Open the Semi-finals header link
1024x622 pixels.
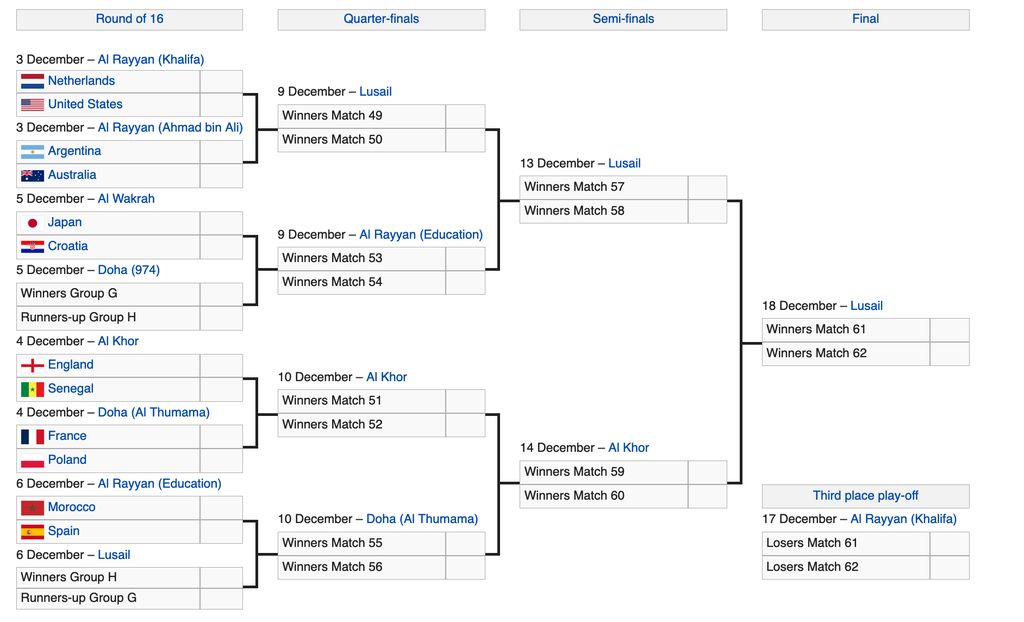[x=623, y=19]
